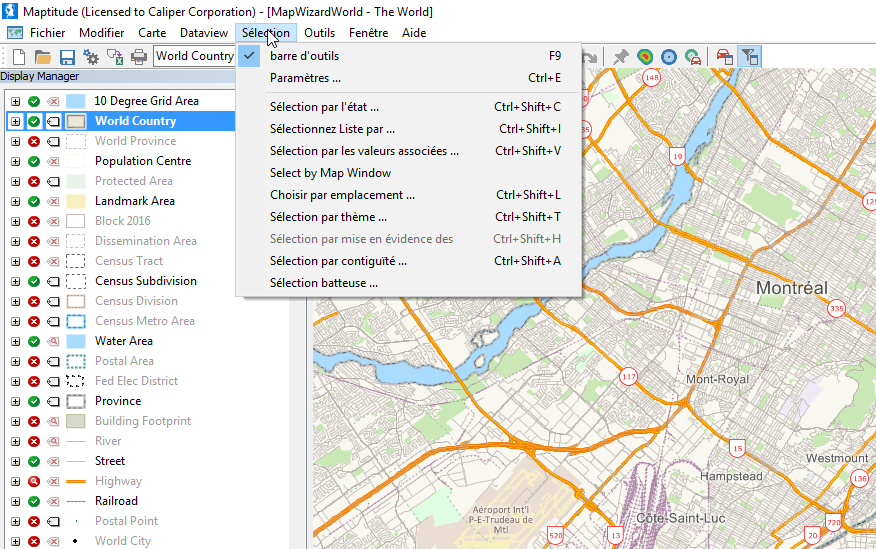Click the pushpin icon in toolbar
The width and height of the screenshot is (876, 549).
[x=621, y=57]
